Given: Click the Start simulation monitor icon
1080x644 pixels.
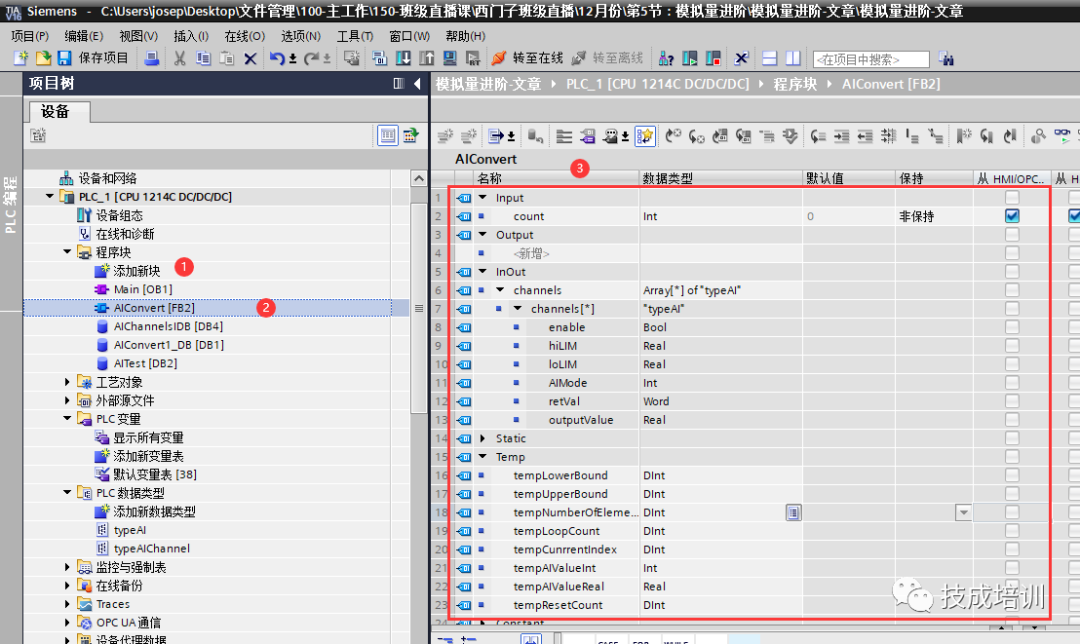Looking at the screenshot, I should click(450, 59).
